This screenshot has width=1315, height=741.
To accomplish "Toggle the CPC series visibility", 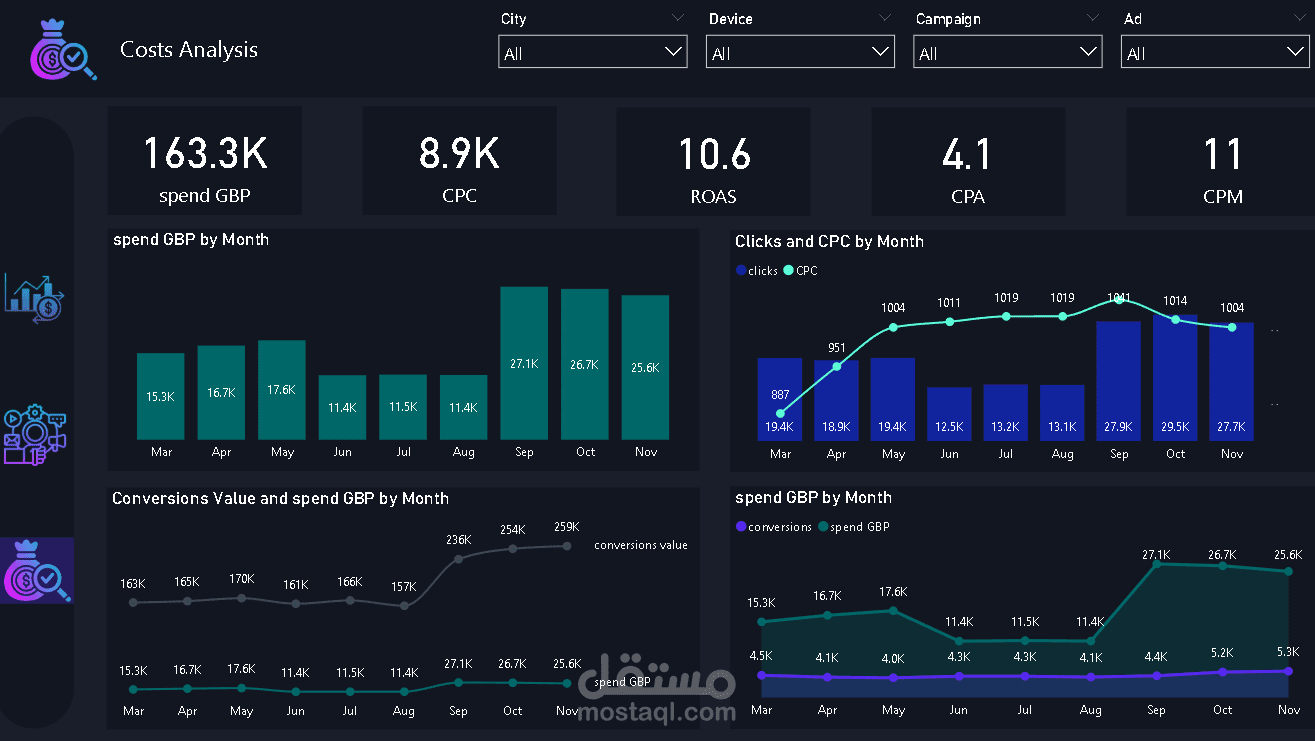I will (x=805, y=270).
